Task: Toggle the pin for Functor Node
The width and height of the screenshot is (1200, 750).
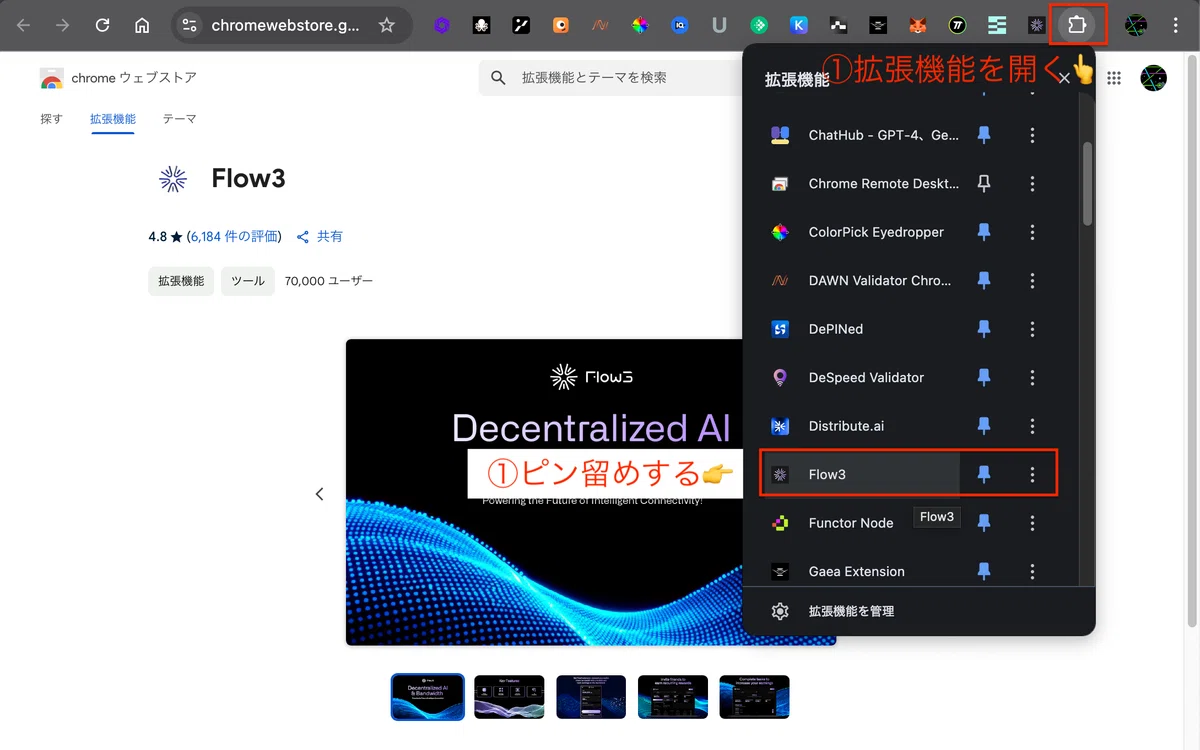Action: click(x=984, y=523)
